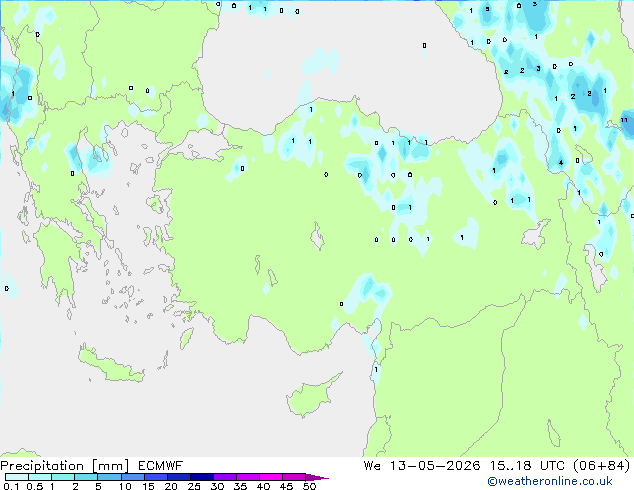
Task: Click the over-50 mm legend arrow tip
Action: pyautogui.click(x=317, y=477)
